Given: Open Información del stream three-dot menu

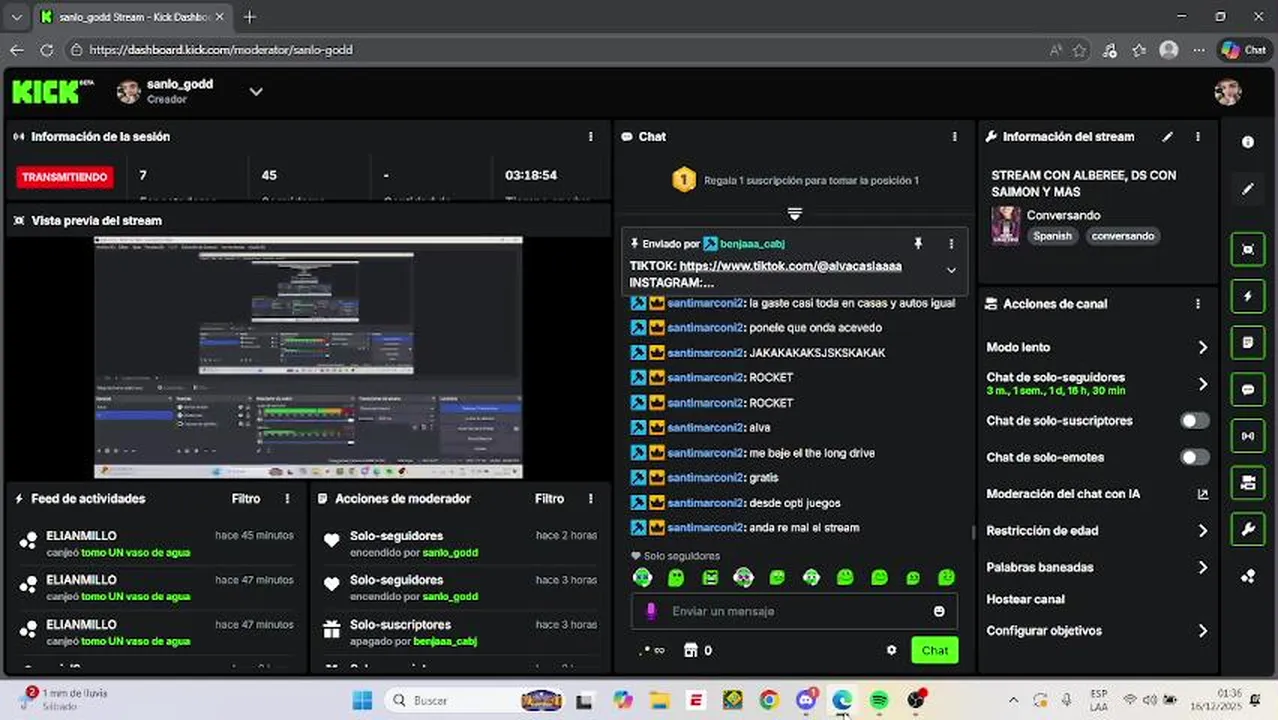Looking at the screenshot, I should (1198, 137).
